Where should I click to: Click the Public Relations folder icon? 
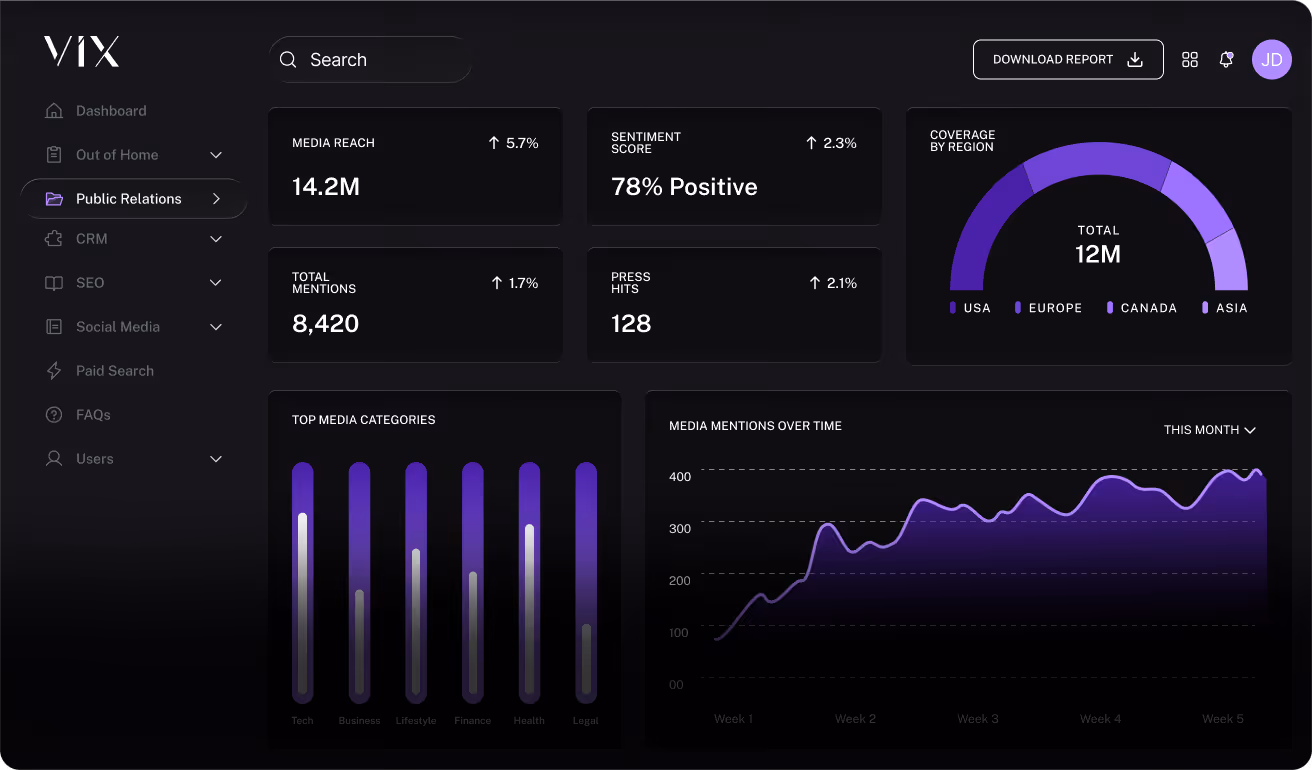(x=54, y=199)
